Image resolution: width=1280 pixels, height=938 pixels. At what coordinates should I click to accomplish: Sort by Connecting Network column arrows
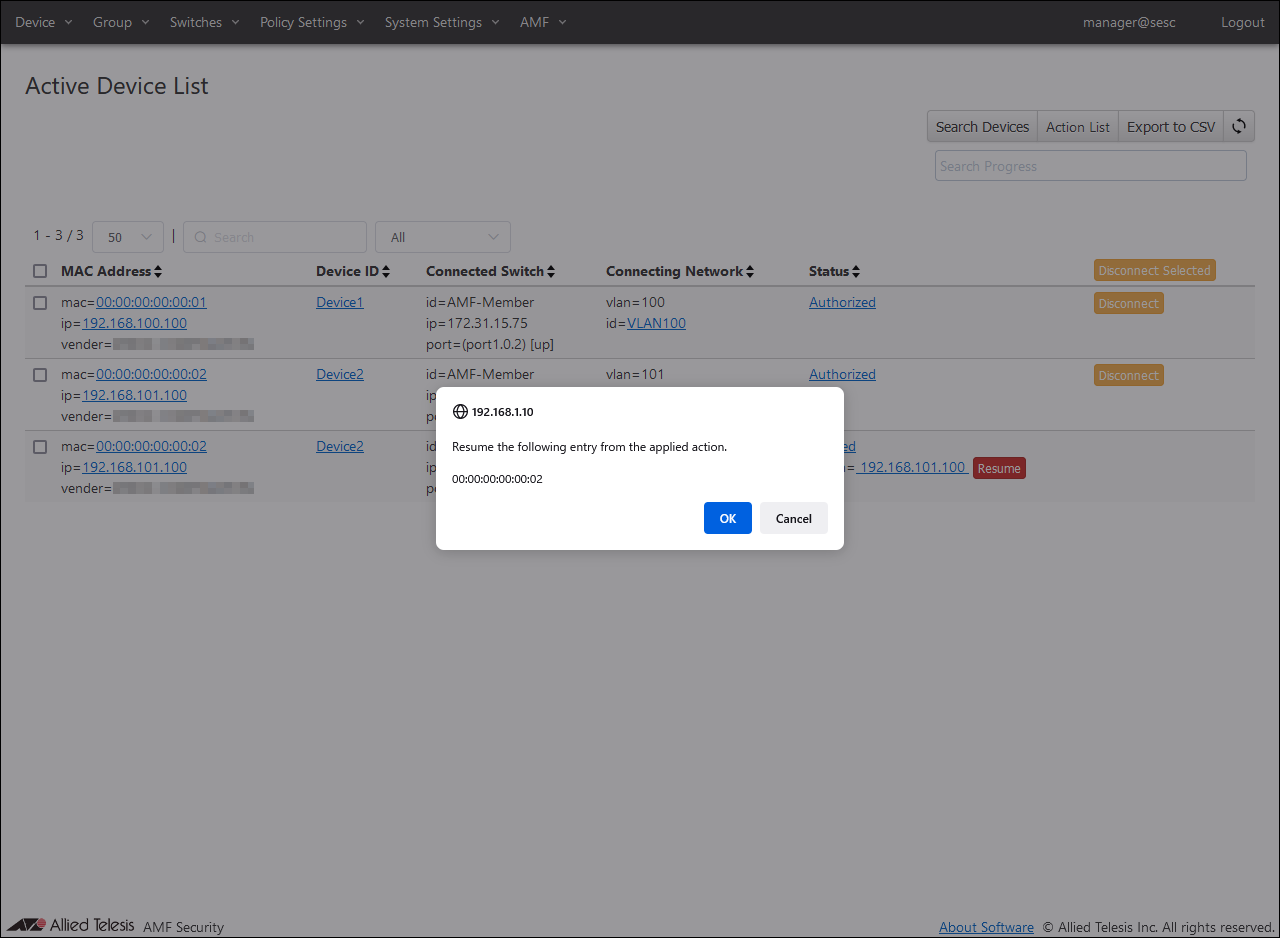tap(750, 272)
